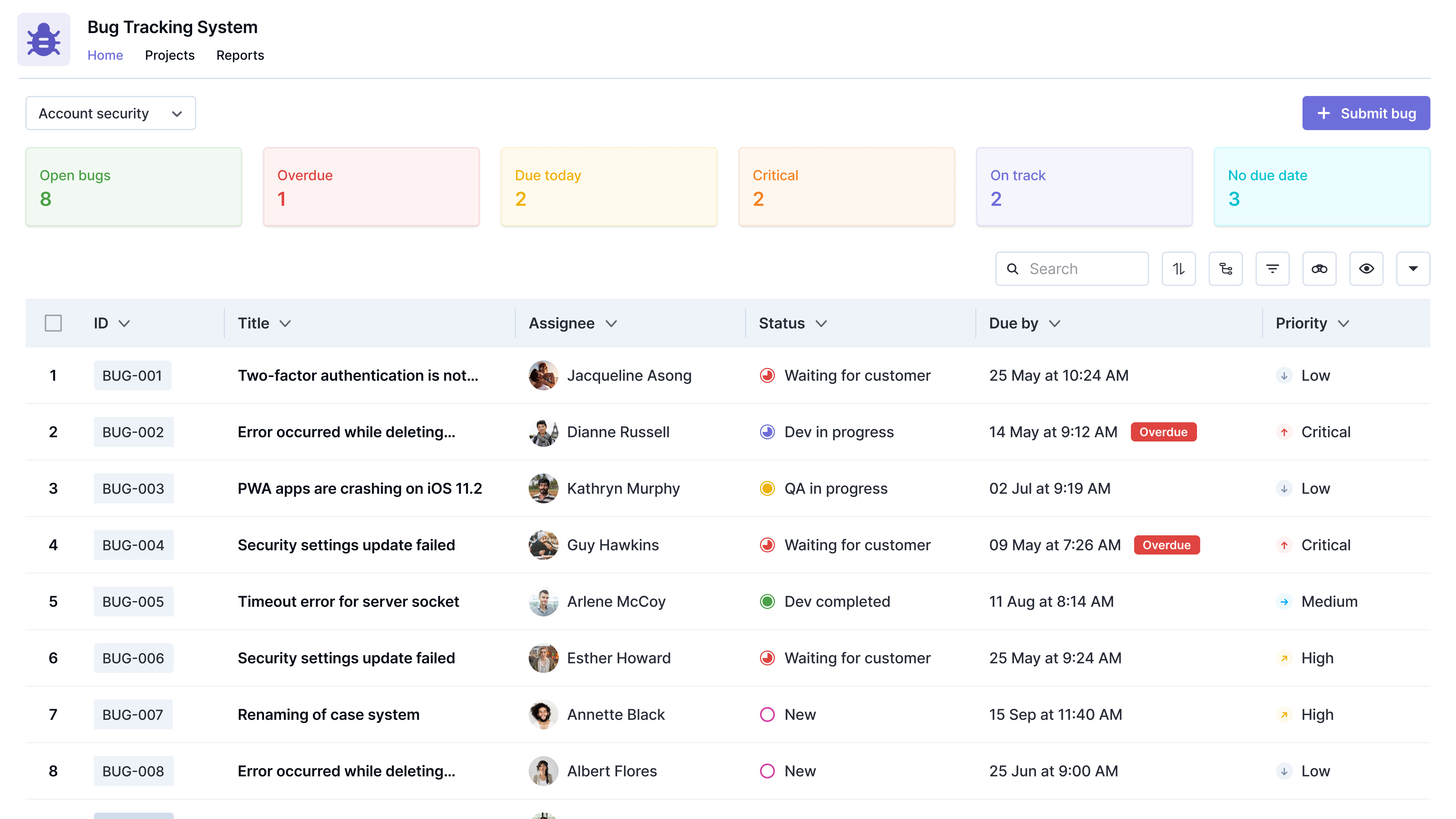Click Annette Black's avatar
The image size is (1456, 819).
pos(543,715)
